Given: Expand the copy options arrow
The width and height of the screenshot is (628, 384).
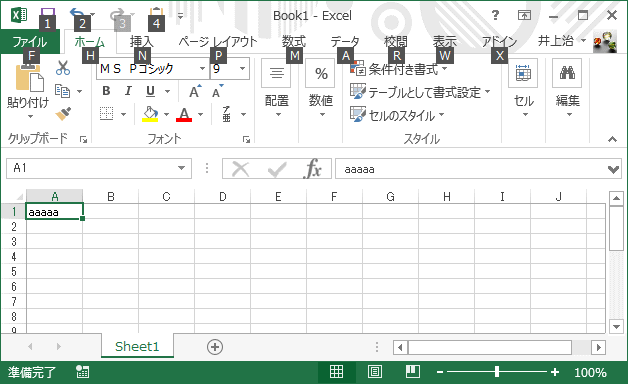Looking at the screenshot, I should (x=79, y=91).
